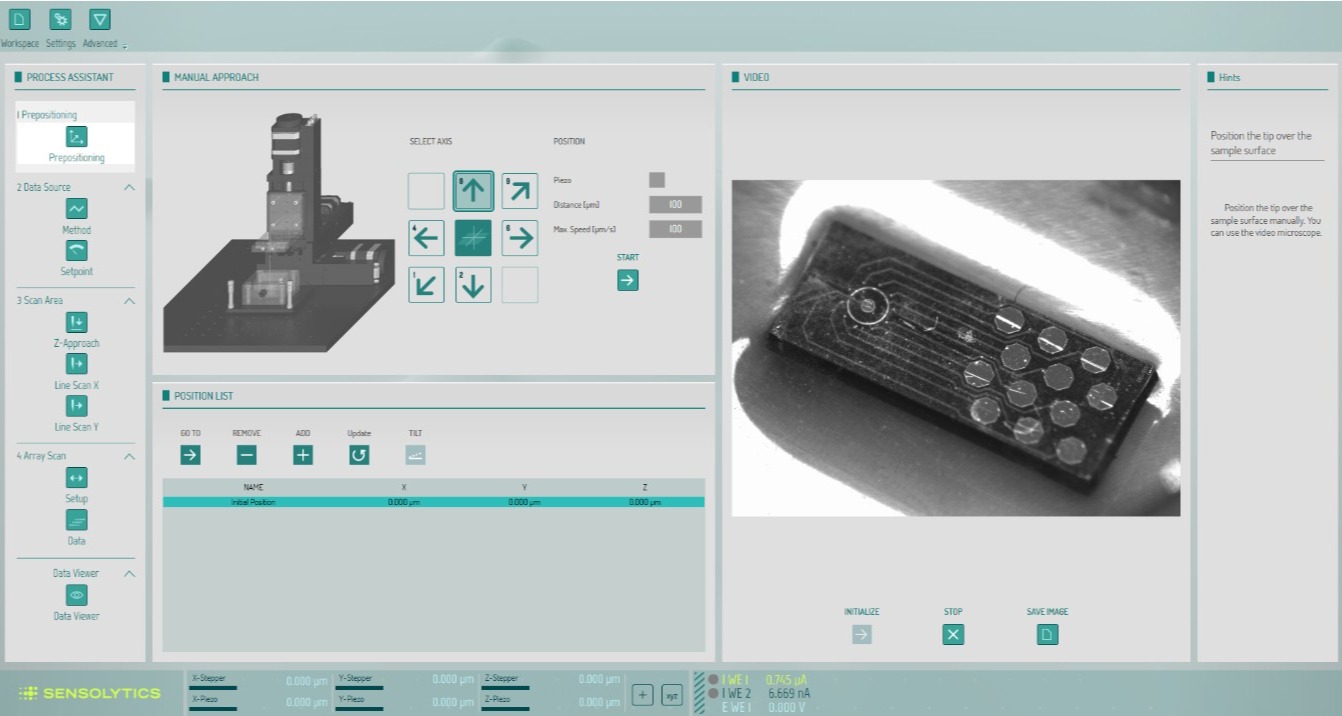Click the NAME column header
Image resolution: width=1342 pixels, height=716 pixels.
tap(253, 487)
